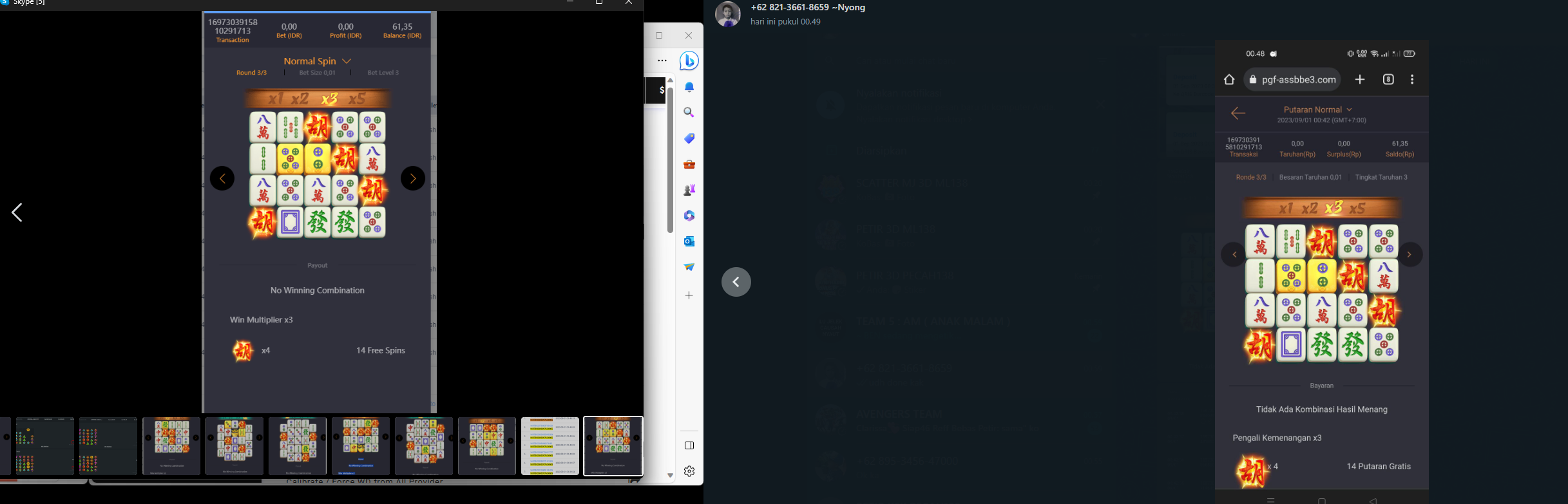Click the 61,35 Saldo value on phone

point(1400,144)
